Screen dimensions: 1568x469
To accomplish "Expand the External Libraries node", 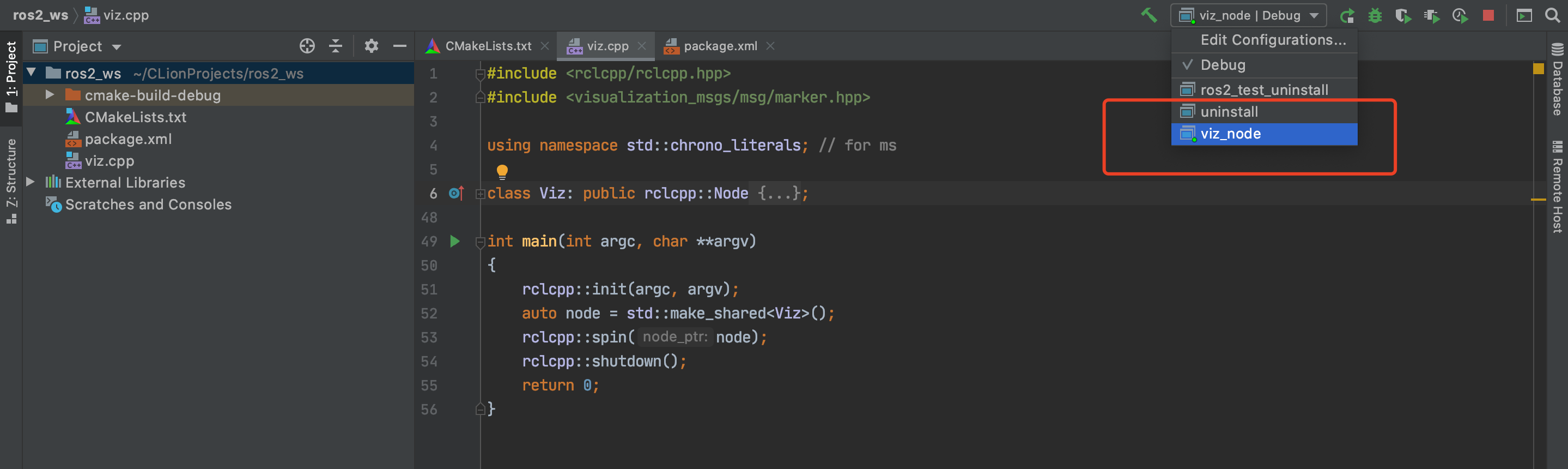I will pyautogui.click(x=31, y=182).
